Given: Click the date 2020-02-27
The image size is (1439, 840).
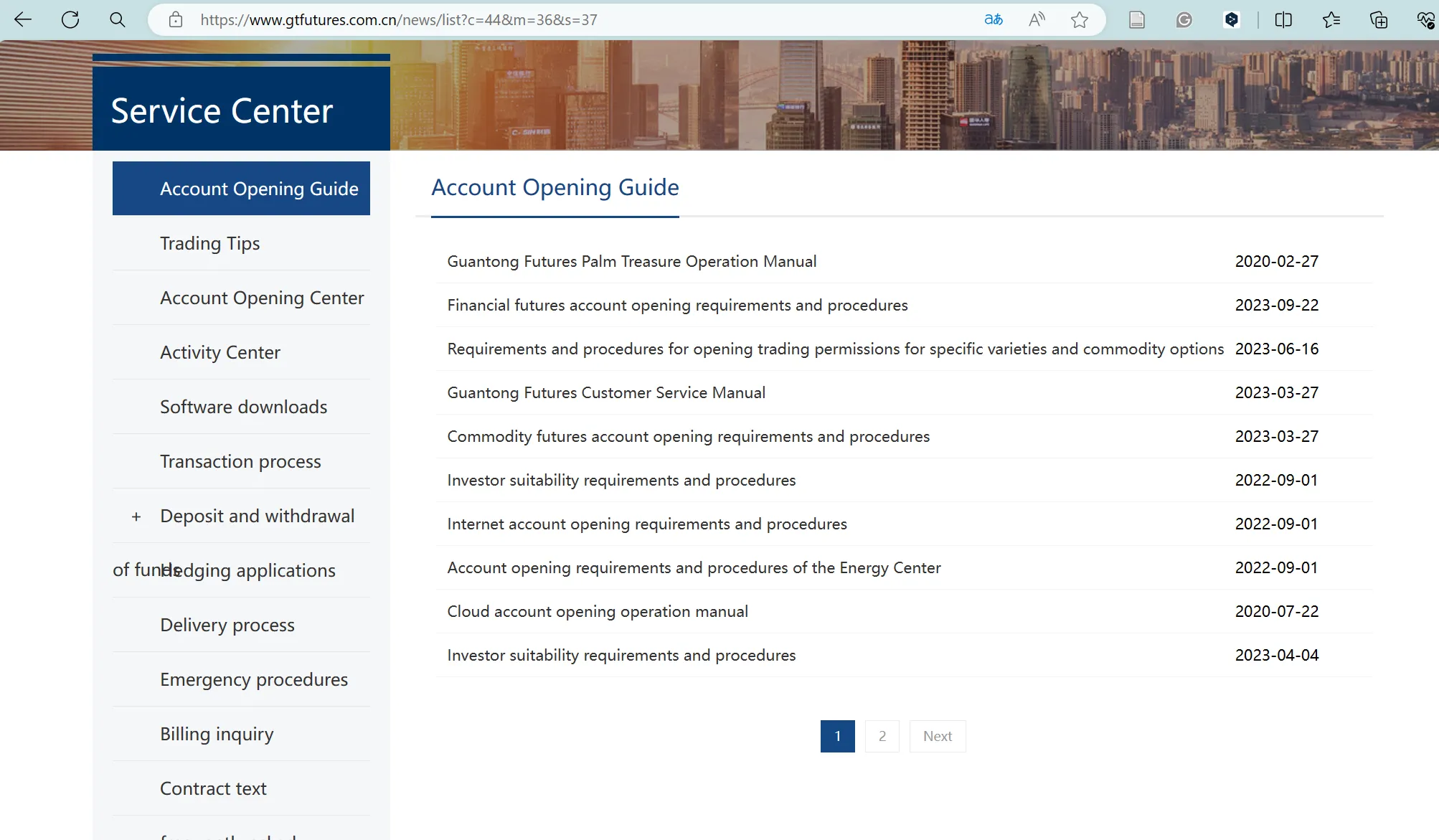Looking at the screenshot, I should point(1277,261).
